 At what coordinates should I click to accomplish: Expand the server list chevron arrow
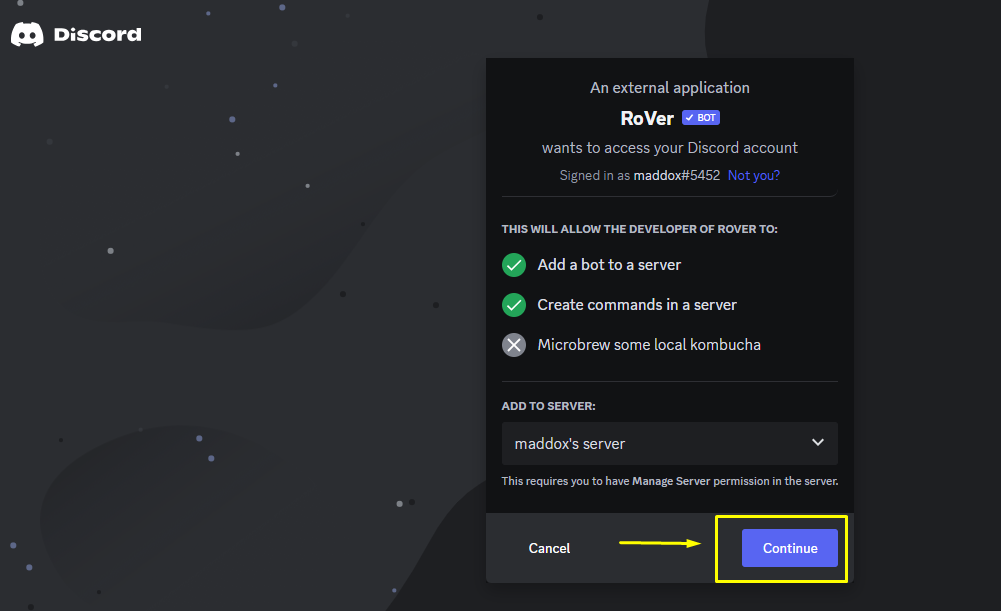click(818, 442)
